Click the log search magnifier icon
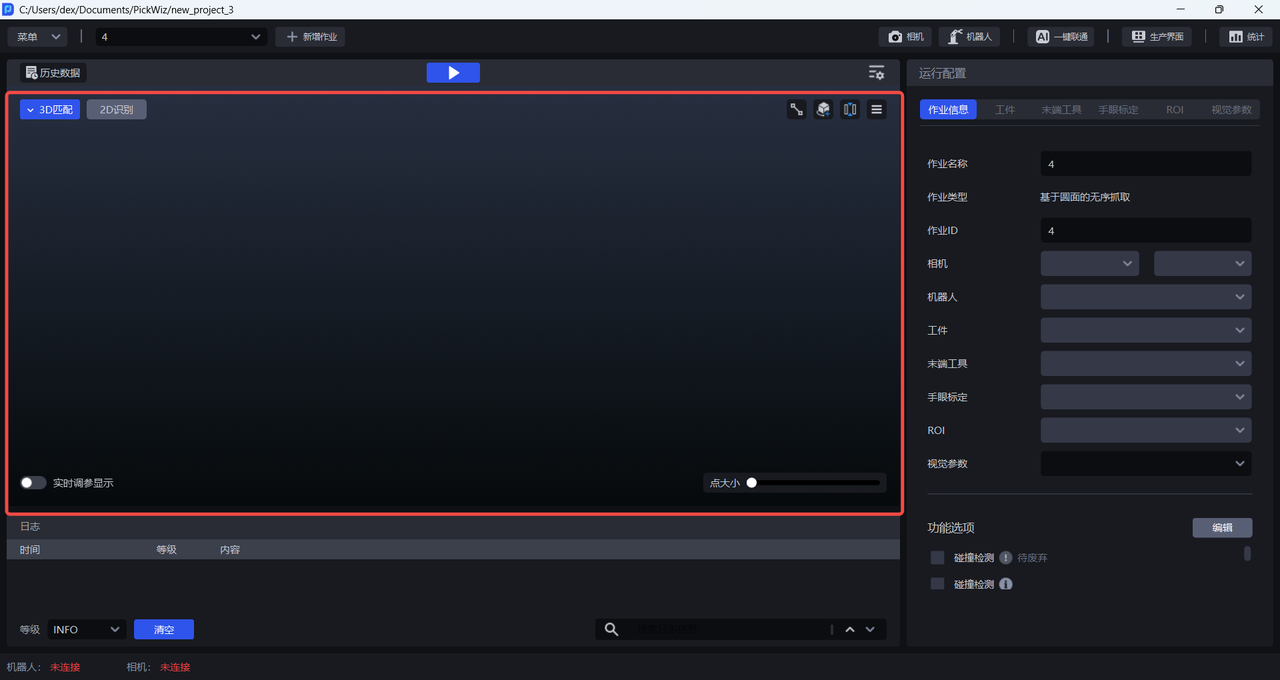 612,629
